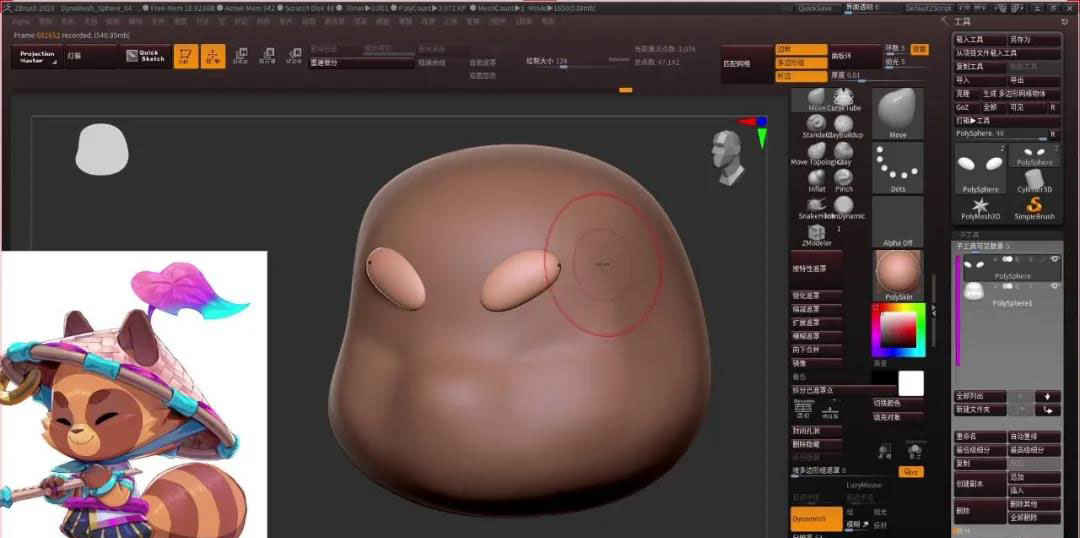Click the reference raccoon image
This screenshot has width=1080, height=538.
click(x=134, y=394)
